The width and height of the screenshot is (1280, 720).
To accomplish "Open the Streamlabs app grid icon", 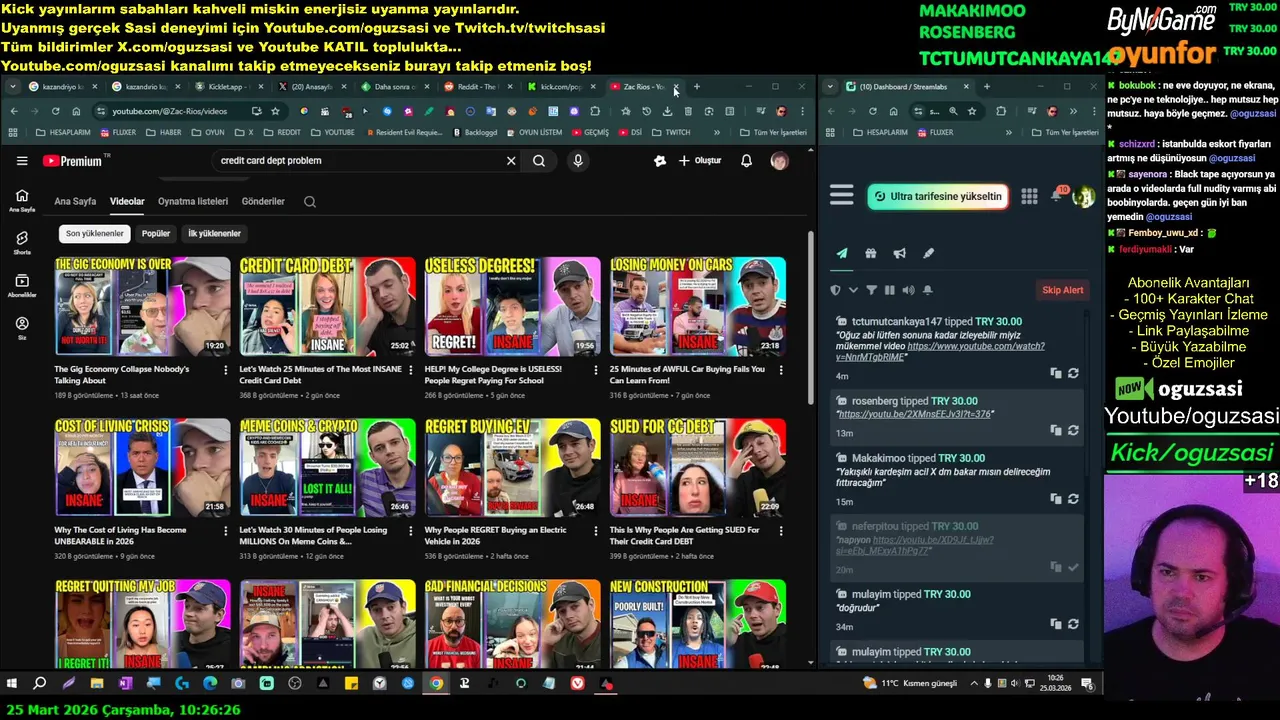I will (1029, 197).
